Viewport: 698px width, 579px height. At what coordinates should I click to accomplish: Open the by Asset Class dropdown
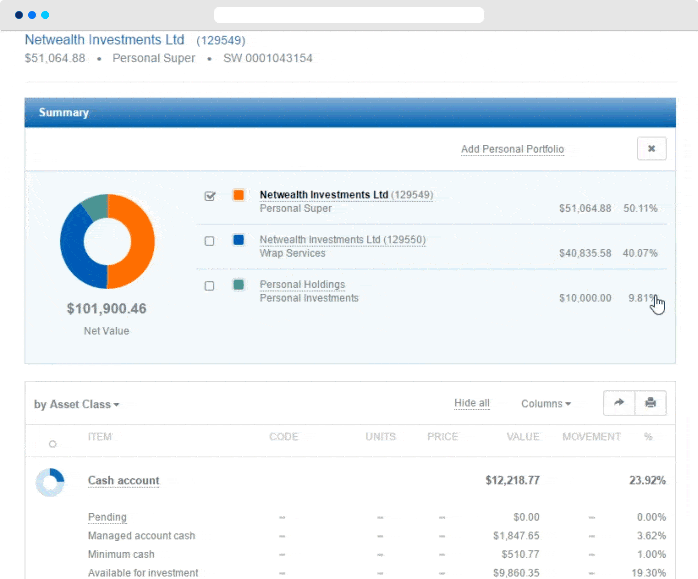point(77,405)
